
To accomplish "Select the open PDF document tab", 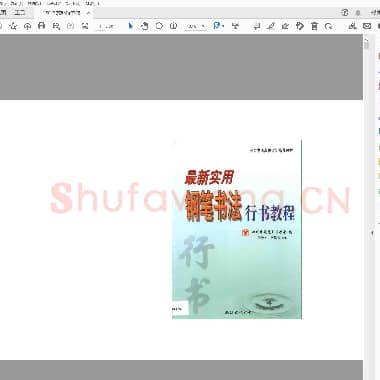I will point(62,13).
